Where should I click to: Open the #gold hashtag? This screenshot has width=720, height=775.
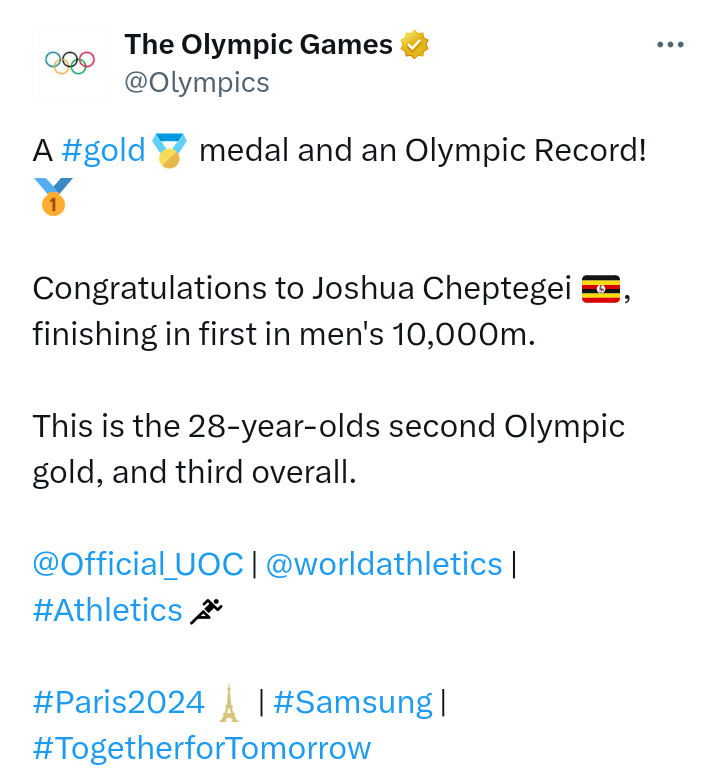103,150
